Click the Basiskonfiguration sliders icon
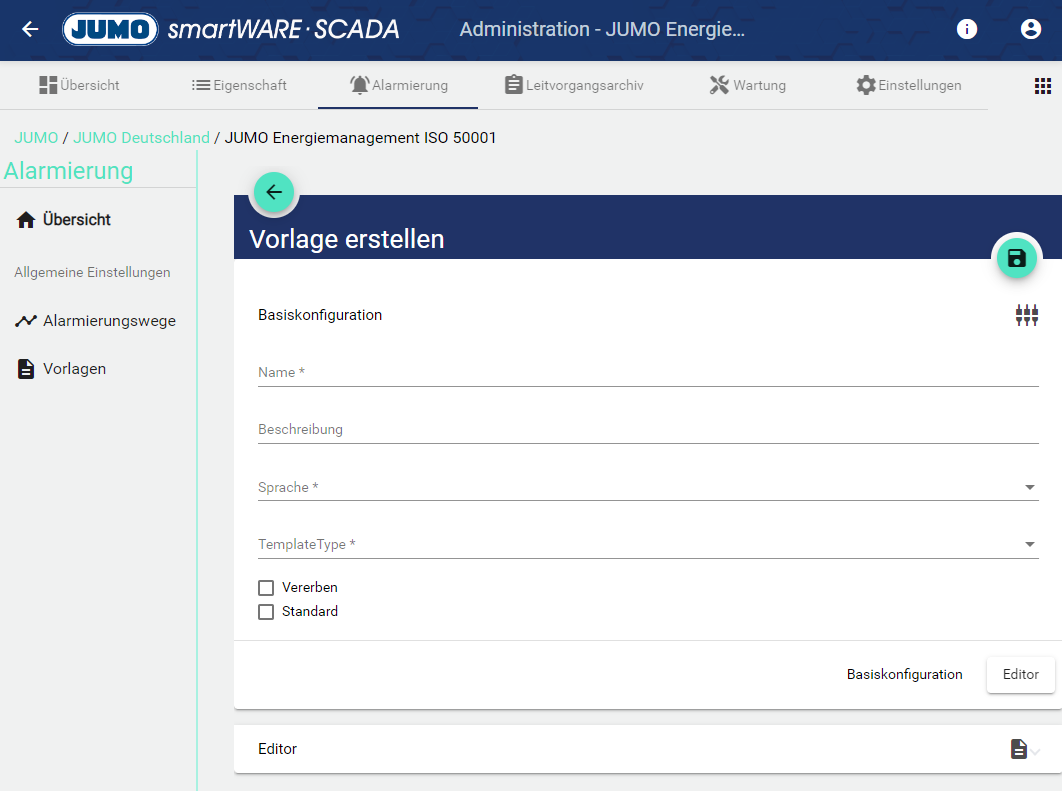Screen dimensions: 1062x791 (x=1026, y=315)
